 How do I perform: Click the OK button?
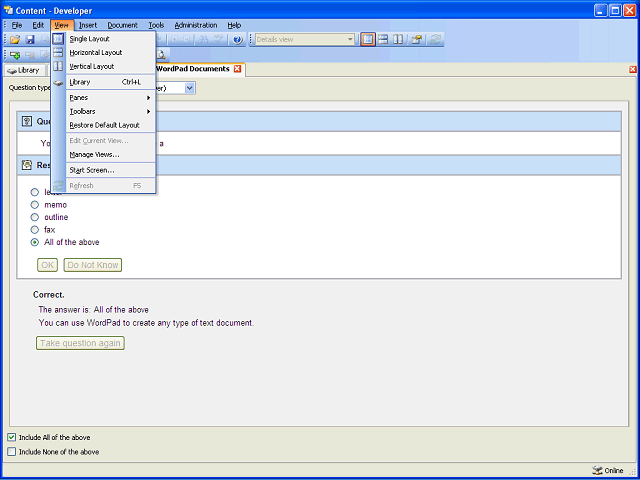(47, 265)
